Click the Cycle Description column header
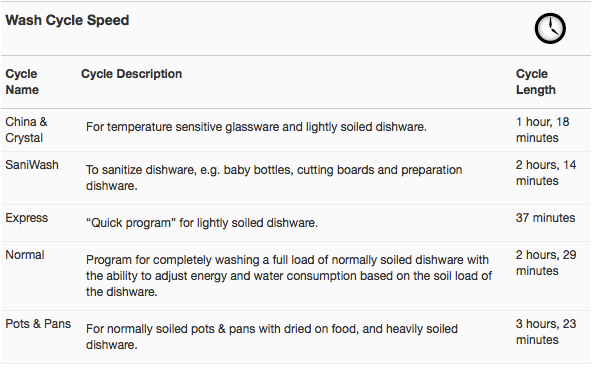Image resolution: width=594 pixels, height=368 pixels. (x=131, y=74)
